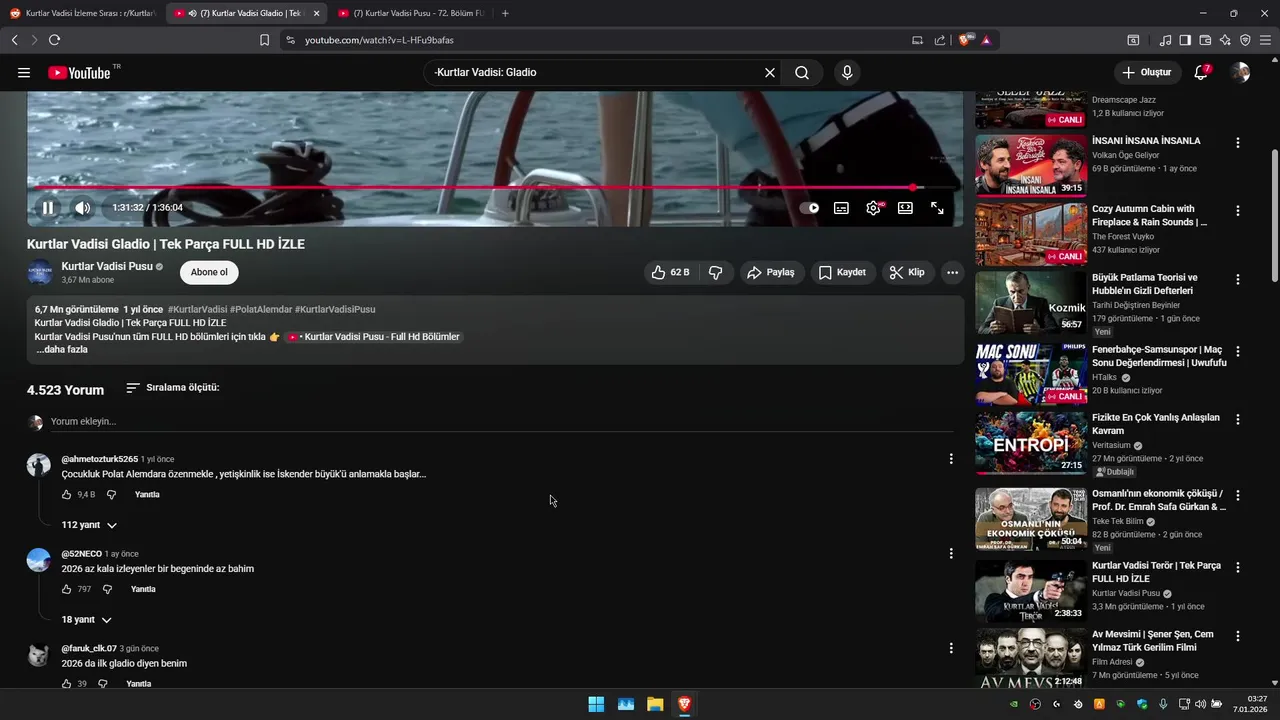This screenshot has height=720, width=1280.
Task: Like the @ahmetozturk5265 comment
Action: [67, 495]
